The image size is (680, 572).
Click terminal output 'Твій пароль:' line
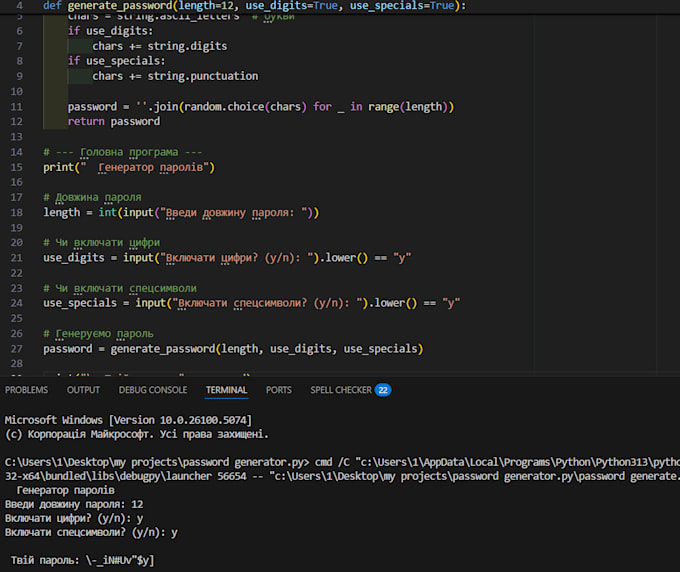(82, 560)
